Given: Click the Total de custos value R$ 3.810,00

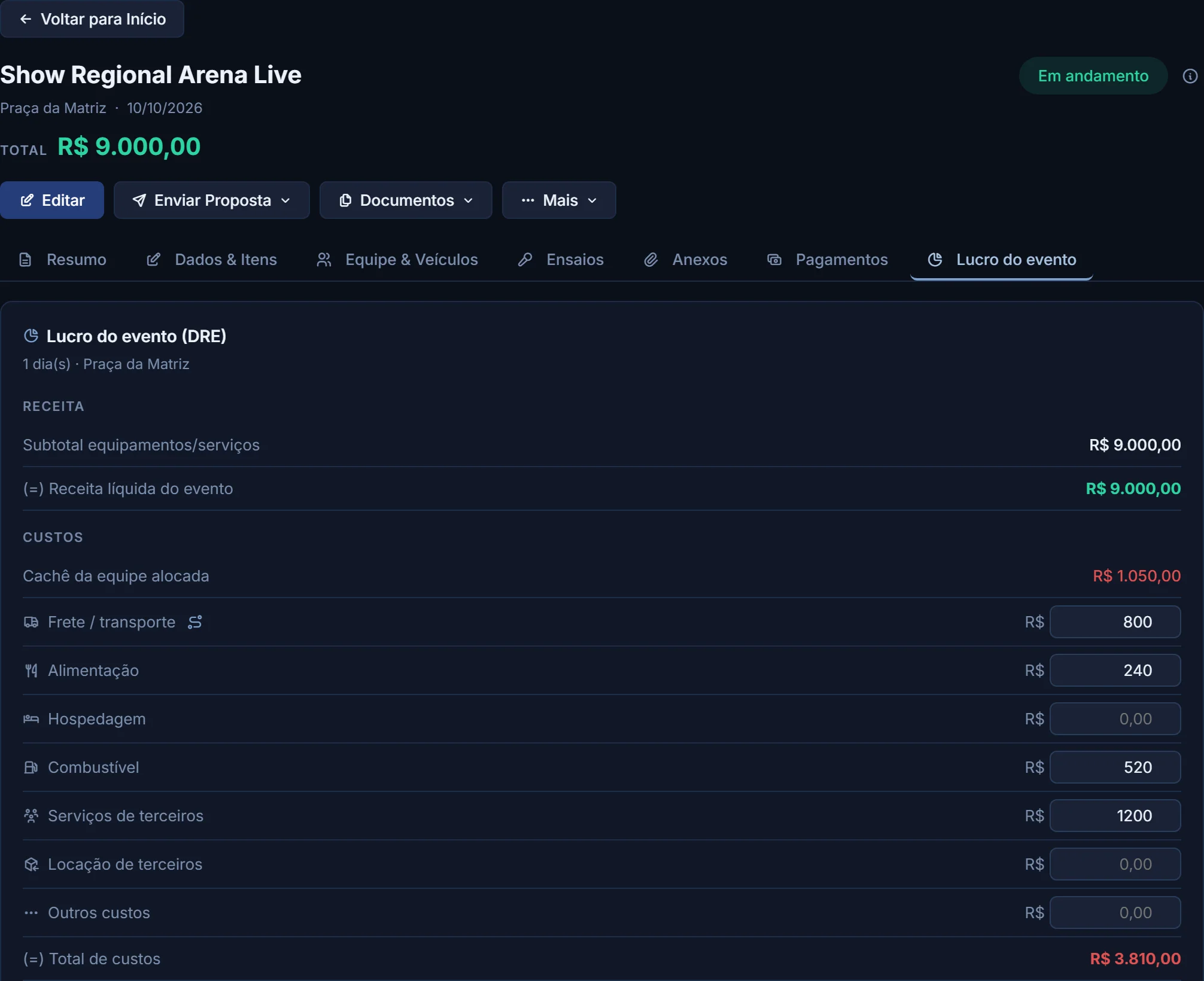Looking at the screenshot, I should tap(1135, 959).
